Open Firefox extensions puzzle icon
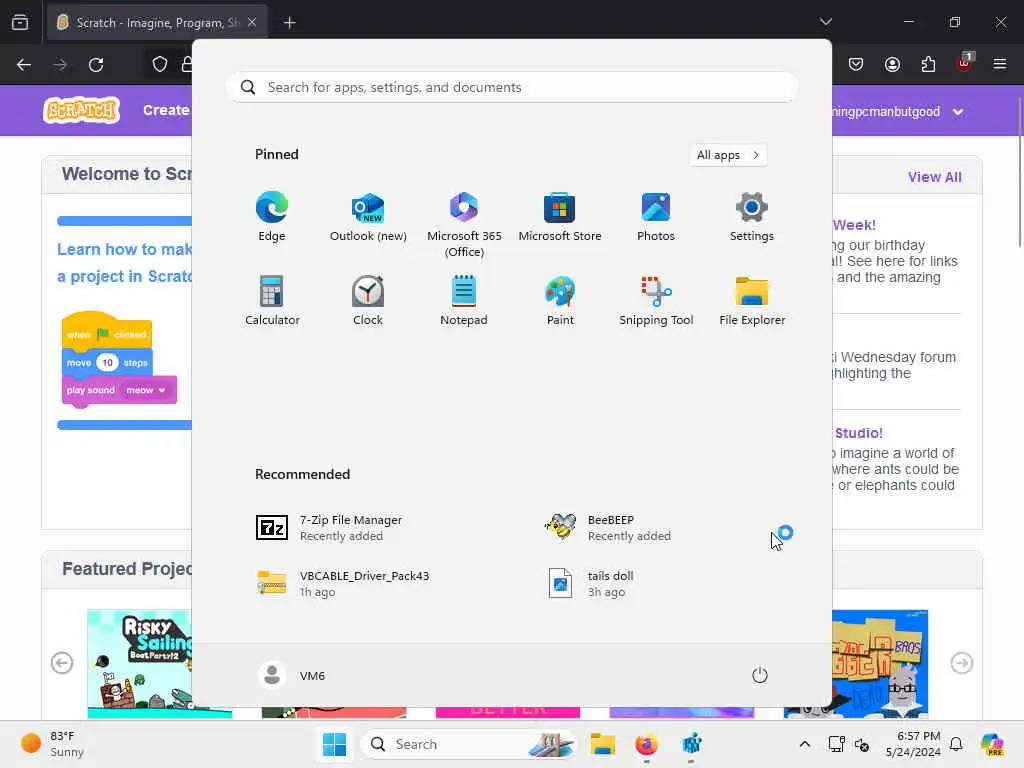1024x768 pixels. [928, 64]
